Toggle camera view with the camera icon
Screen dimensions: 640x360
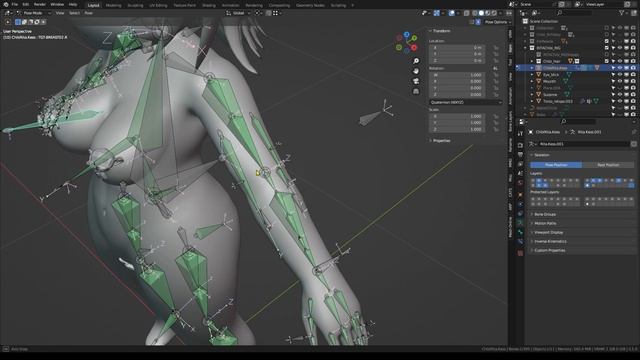(x=416, y=81)
